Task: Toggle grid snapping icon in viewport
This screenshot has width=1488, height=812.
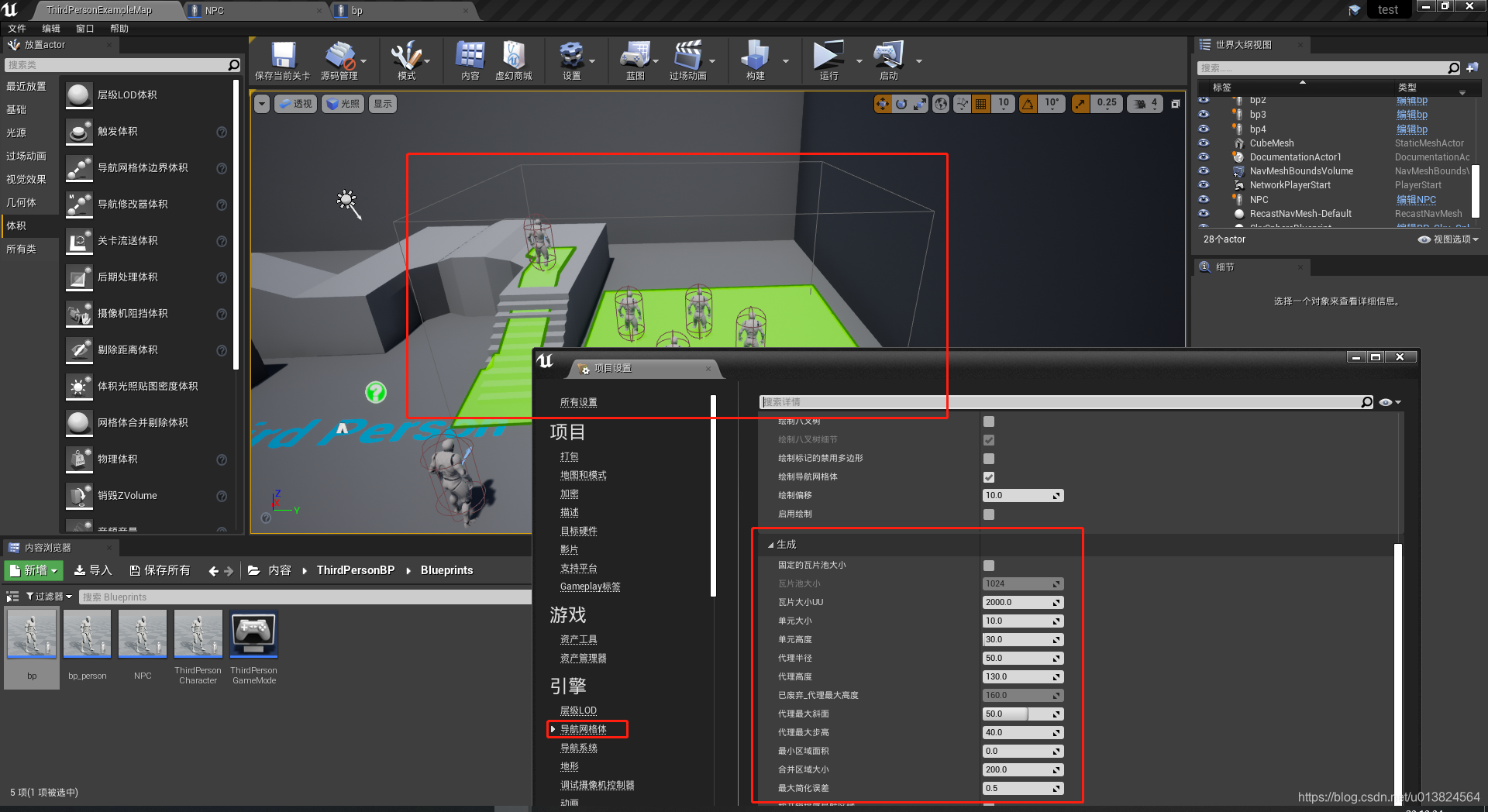Action: click(981, 104)
